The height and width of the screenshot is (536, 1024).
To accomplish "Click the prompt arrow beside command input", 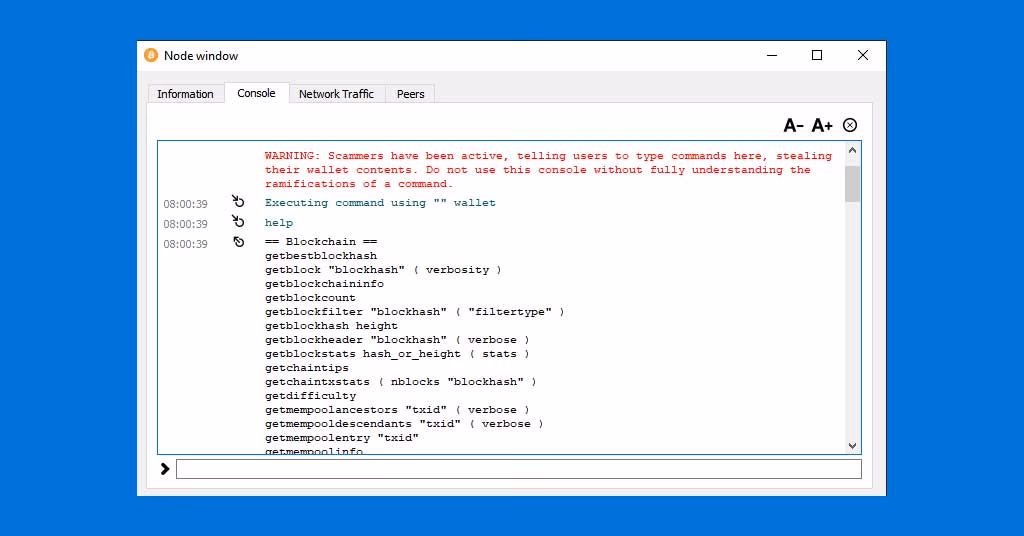I will 165,468.
